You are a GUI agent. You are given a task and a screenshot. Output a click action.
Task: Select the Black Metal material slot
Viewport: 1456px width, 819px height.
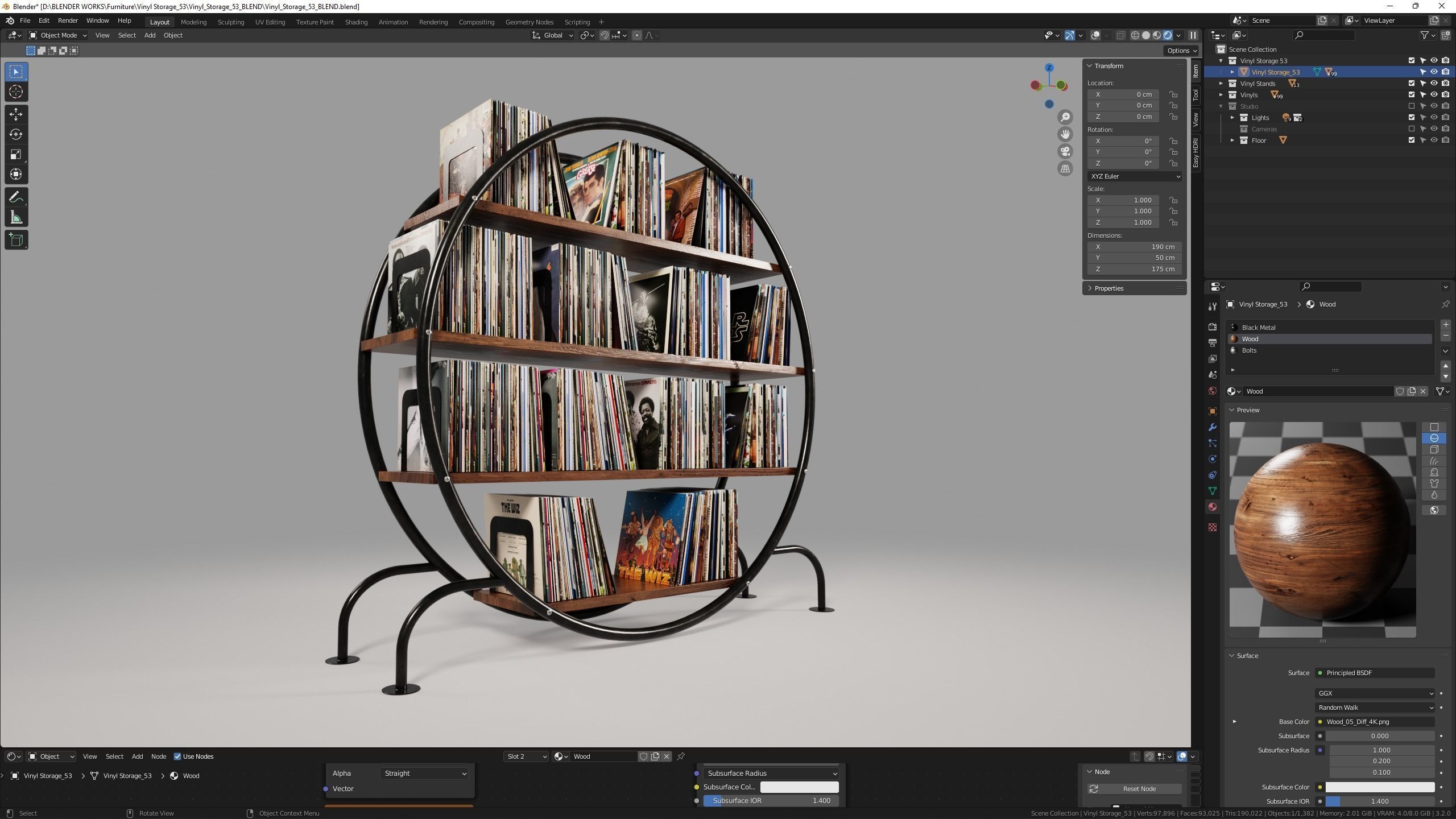1329,328
